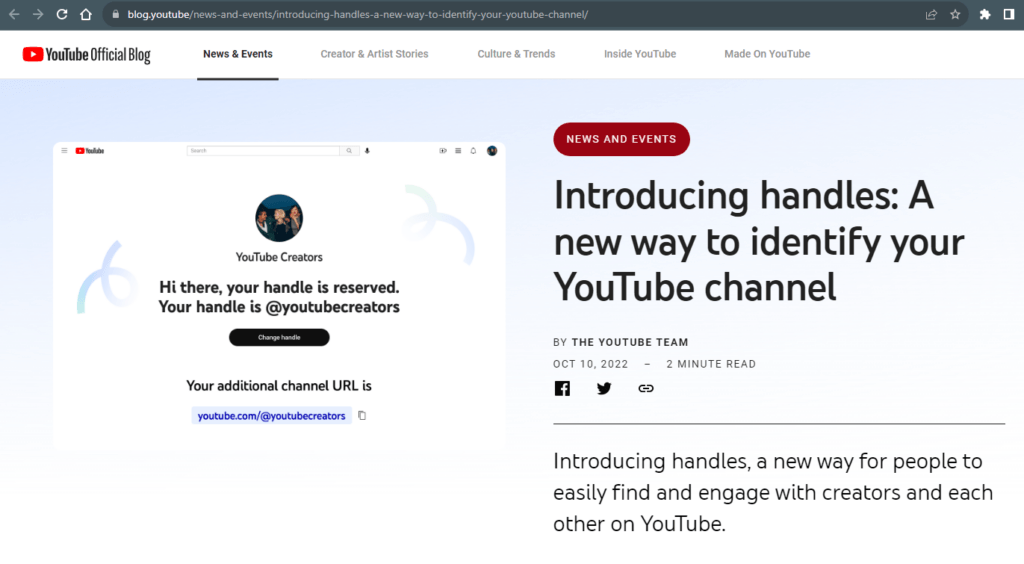Copy the article link with chain icon

click(x=646, y=388)
